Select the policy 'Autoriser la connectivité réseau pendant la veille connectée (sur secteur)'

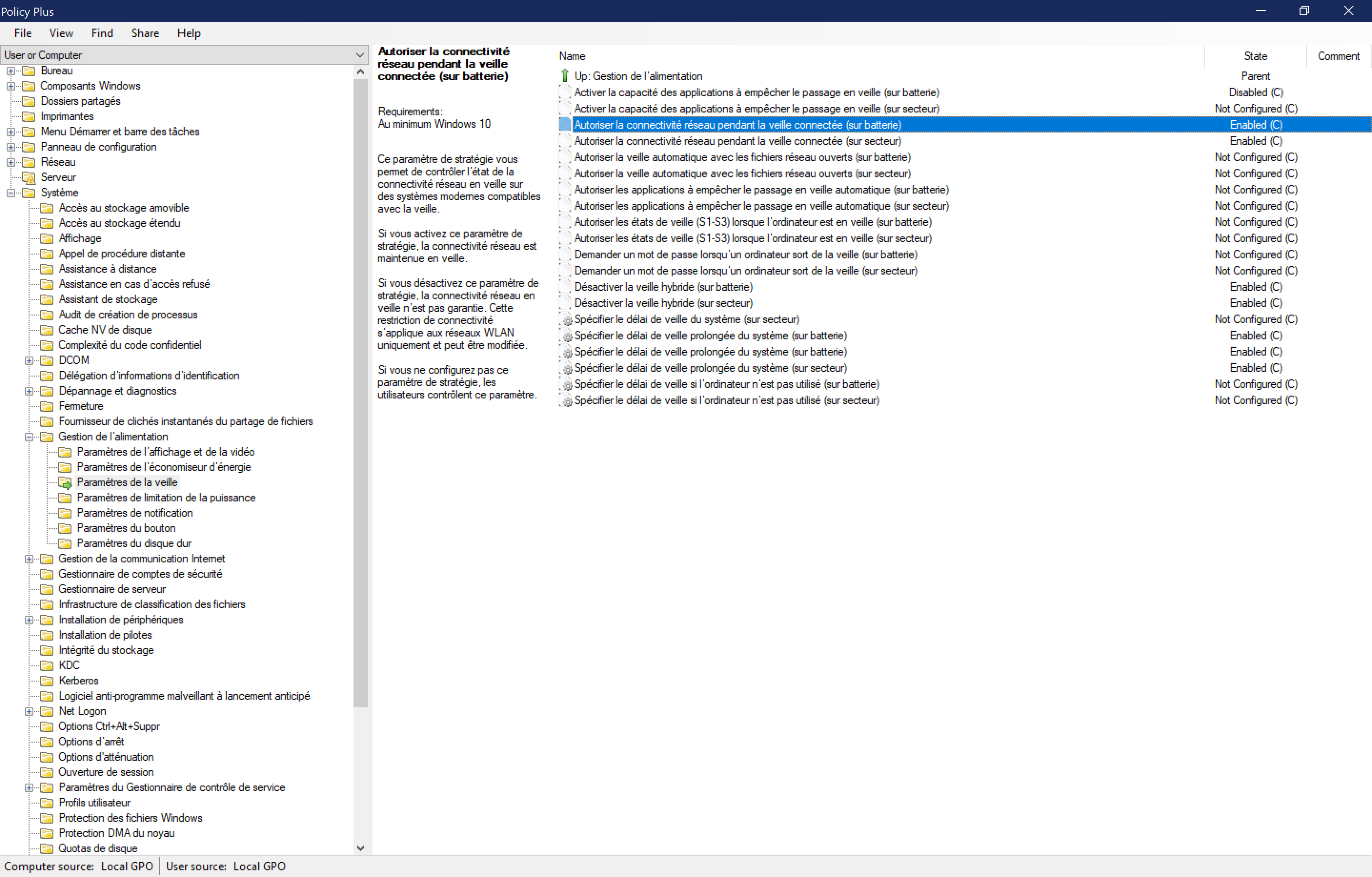point(737,141)
